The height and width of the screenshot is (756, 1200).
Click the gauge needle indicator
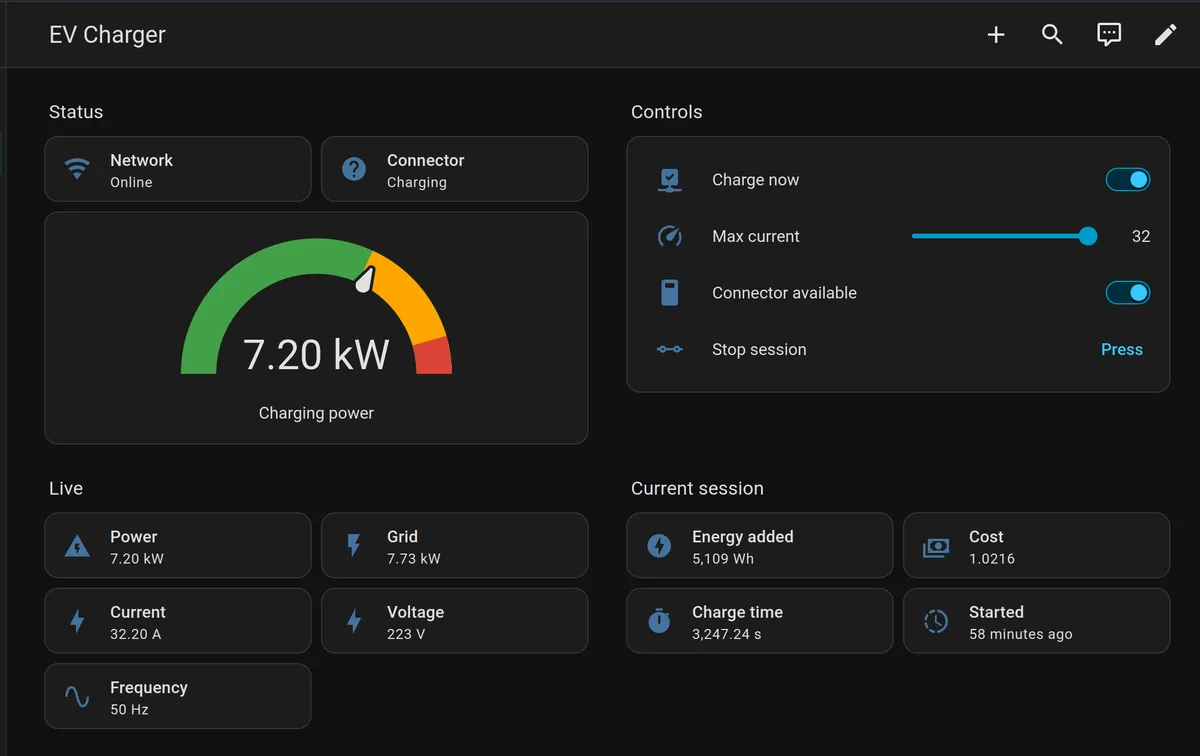365,280
